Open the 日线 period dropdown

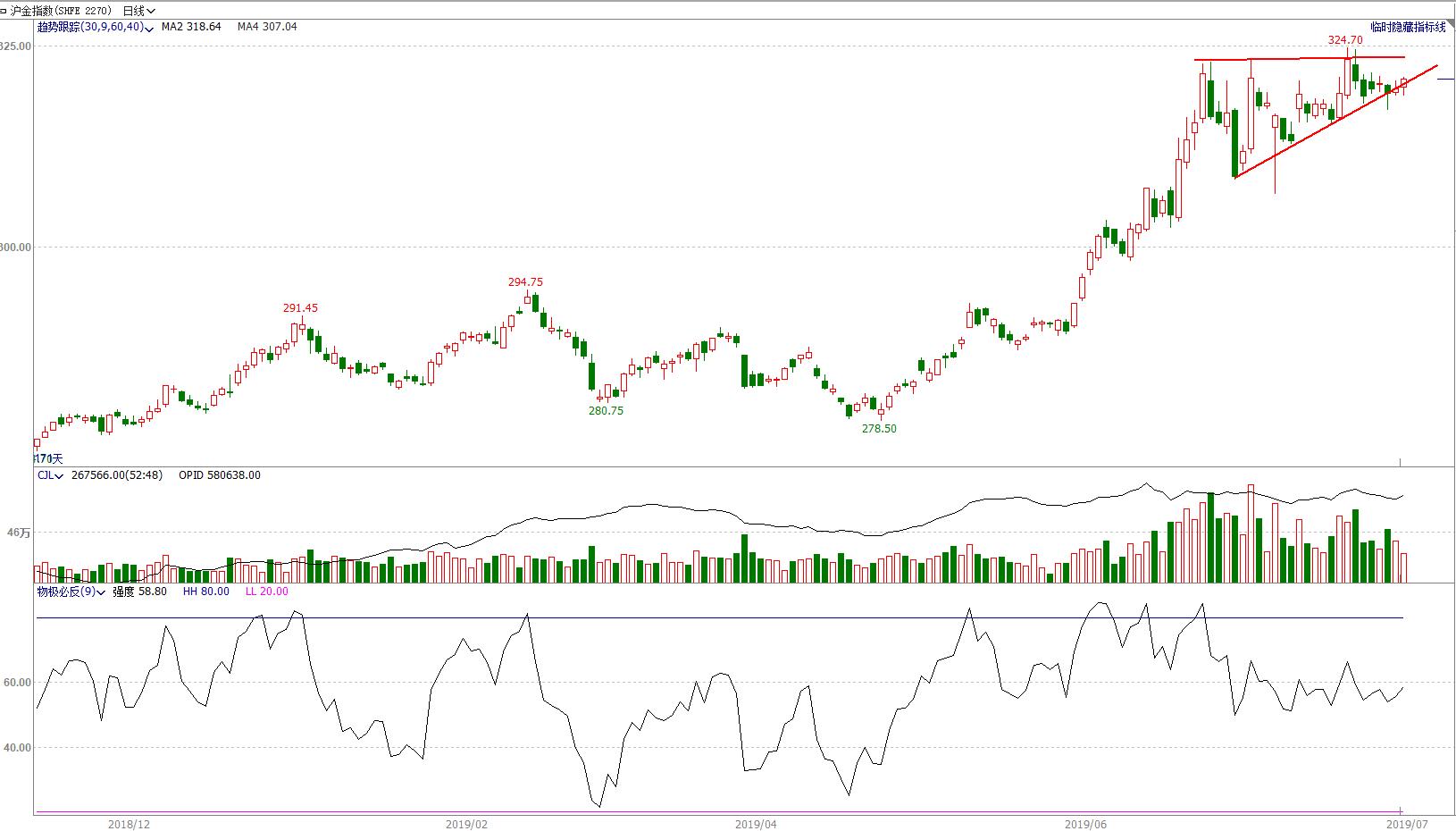pos(138,11)
